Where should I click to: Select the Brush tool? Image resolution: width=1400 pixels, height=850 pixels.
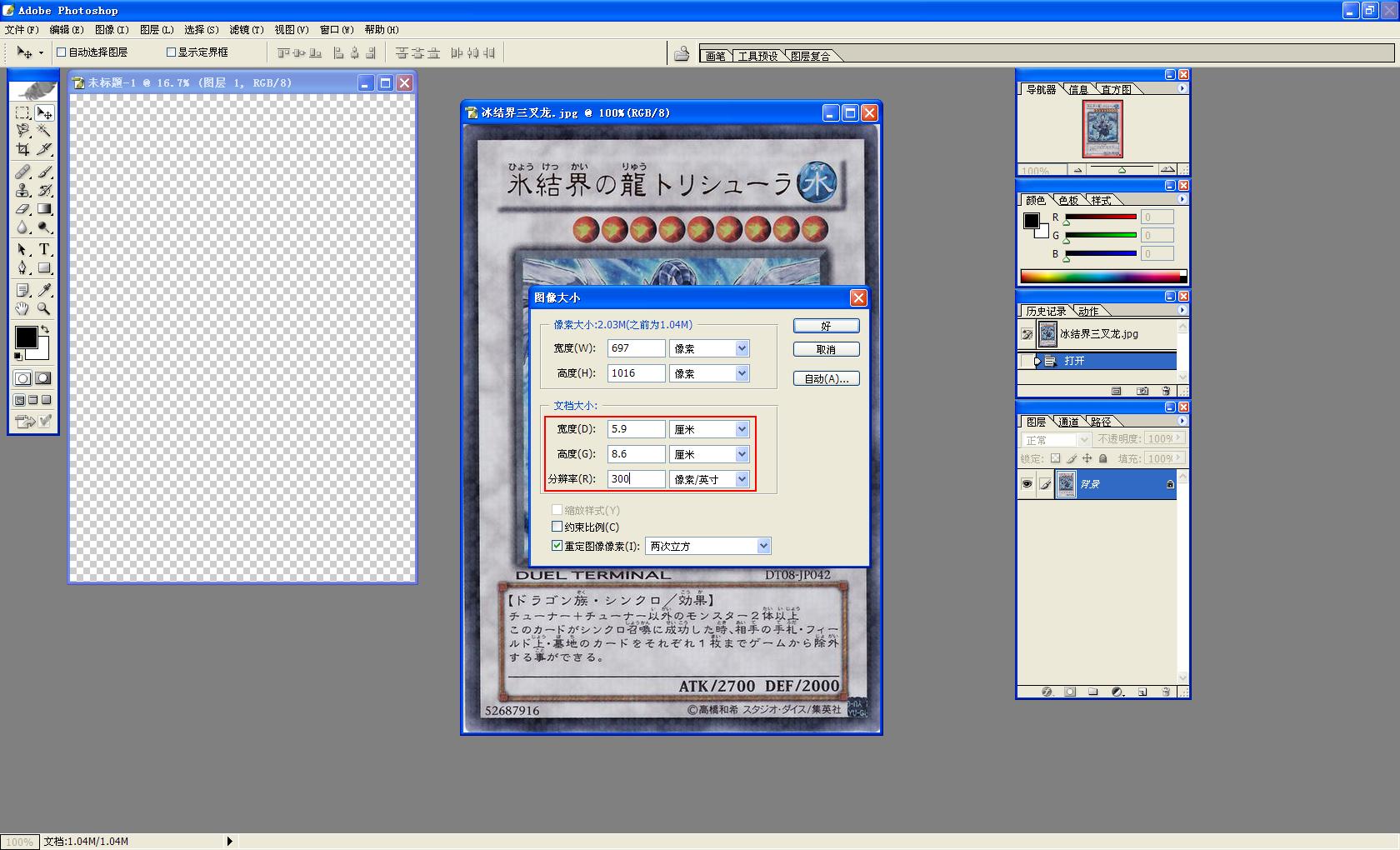44,172
